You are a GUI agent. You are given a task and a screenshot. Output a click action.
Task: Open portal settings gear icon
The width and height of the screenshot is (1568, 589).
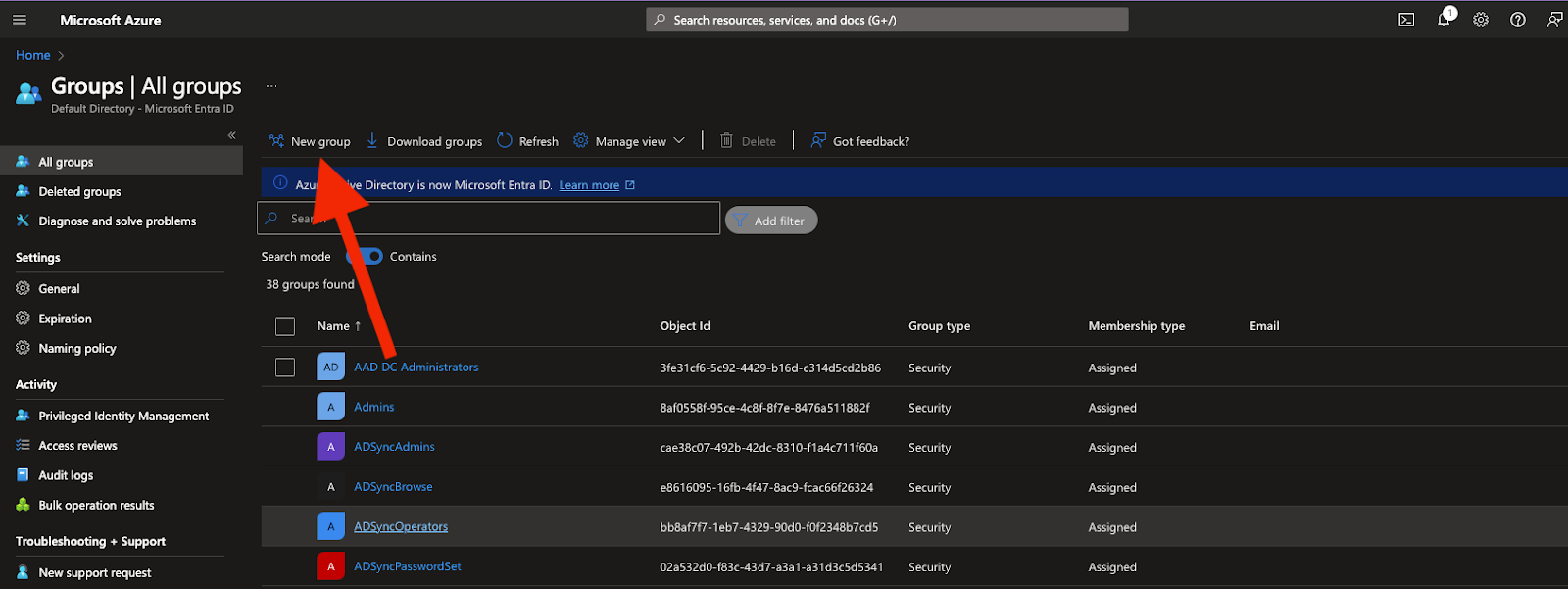click(1481, 20)
